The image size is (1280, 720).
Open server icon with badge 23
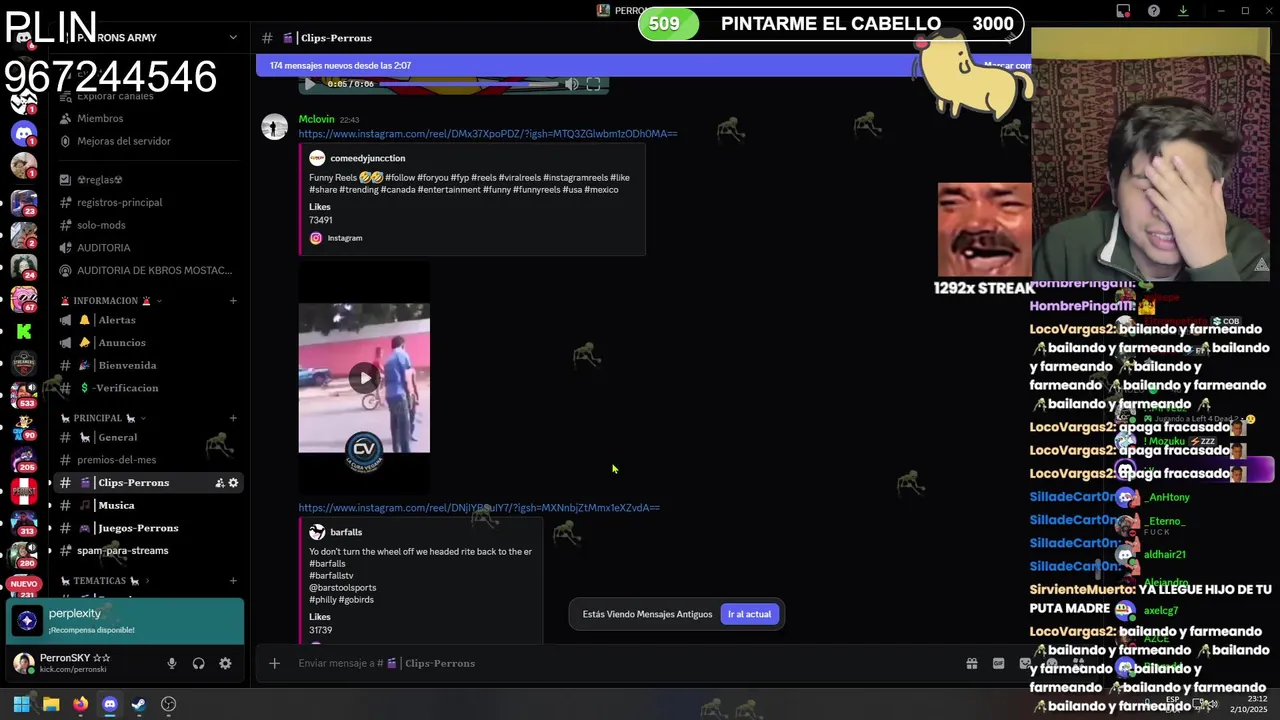point(24,202)
